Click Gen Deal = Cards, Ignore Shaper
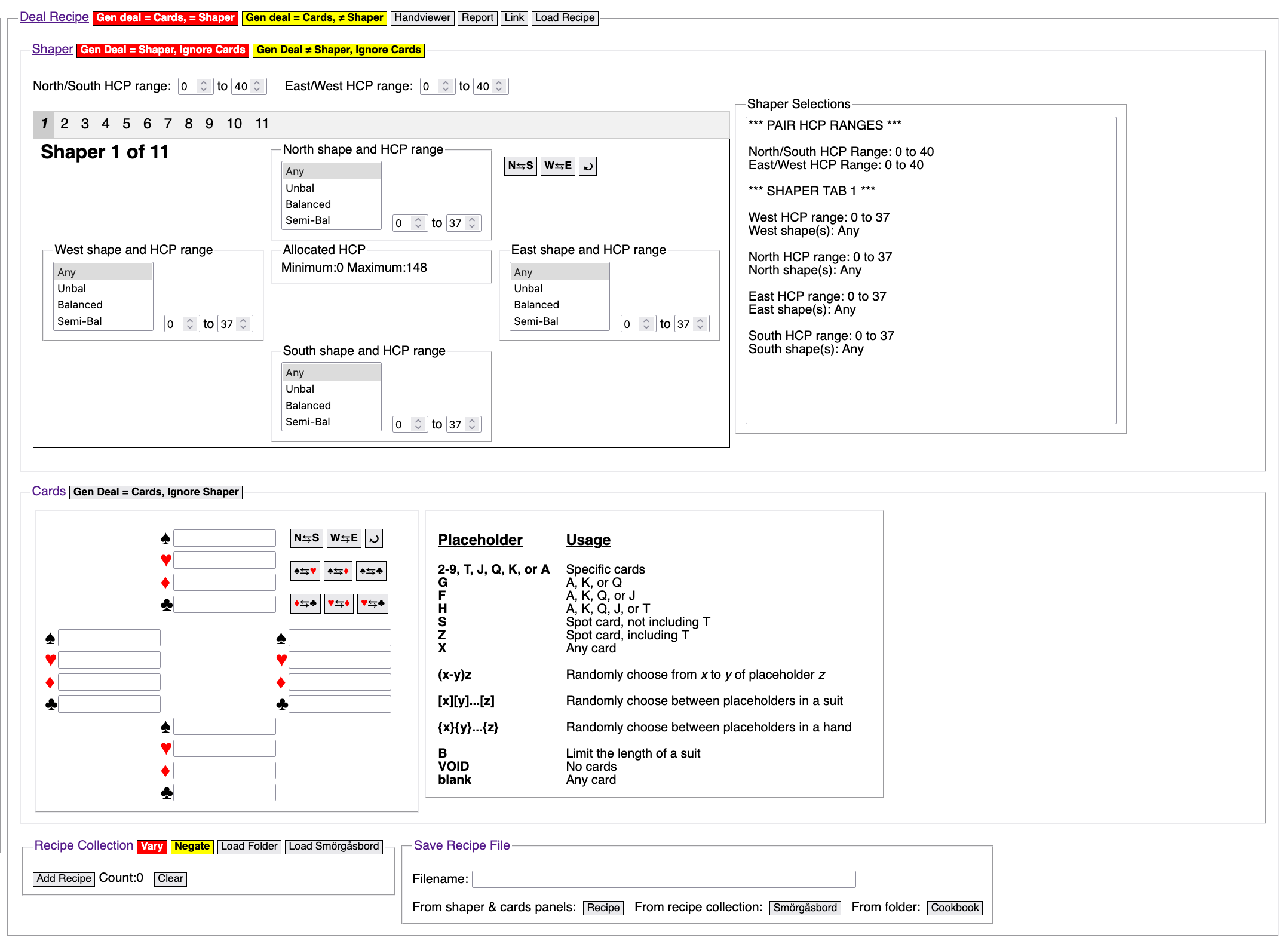The image size is (1288, 950). [x=156, y=492]
